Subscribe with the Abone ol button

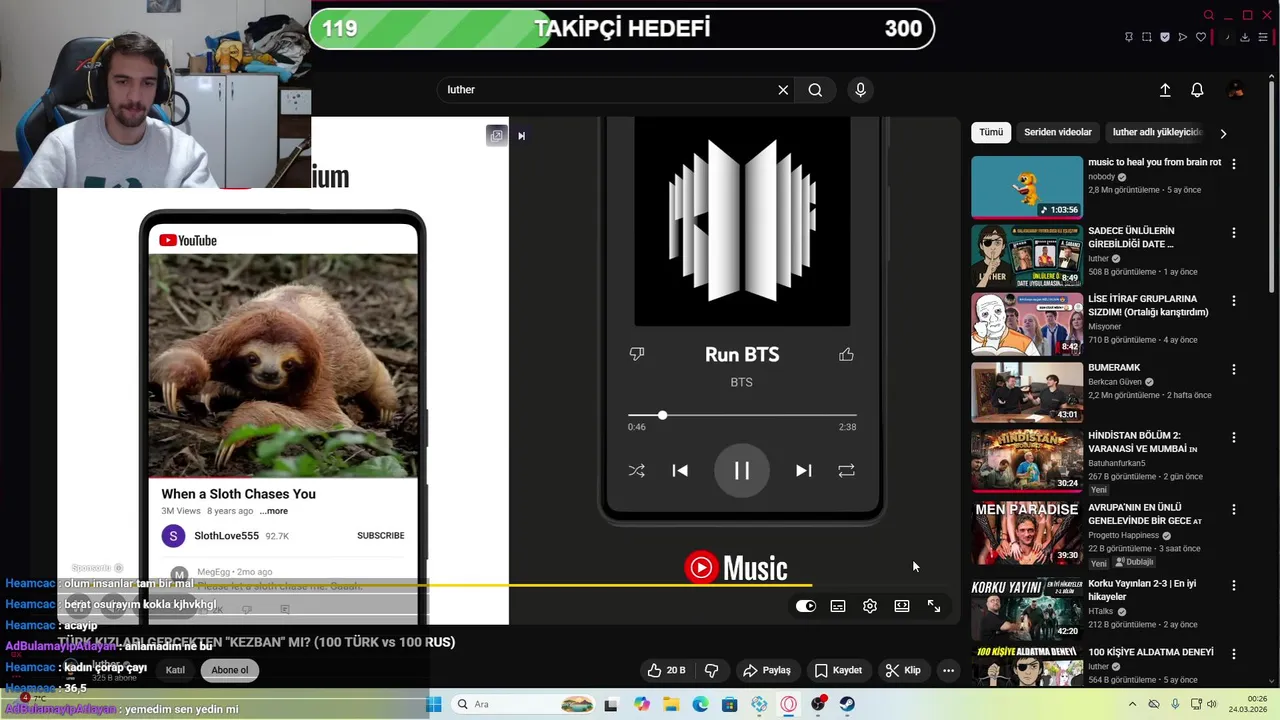tap(230, 670)
